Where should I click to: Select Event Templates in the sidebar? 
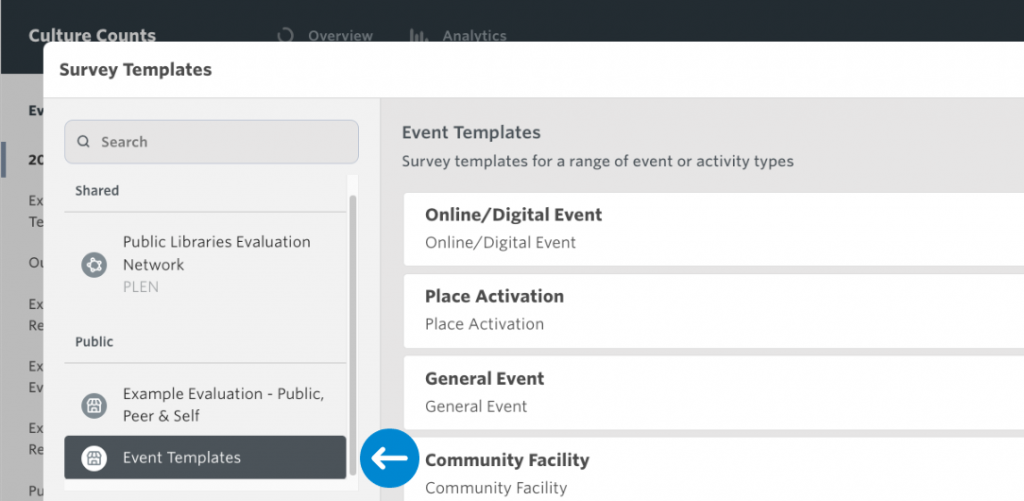(205, 457)
